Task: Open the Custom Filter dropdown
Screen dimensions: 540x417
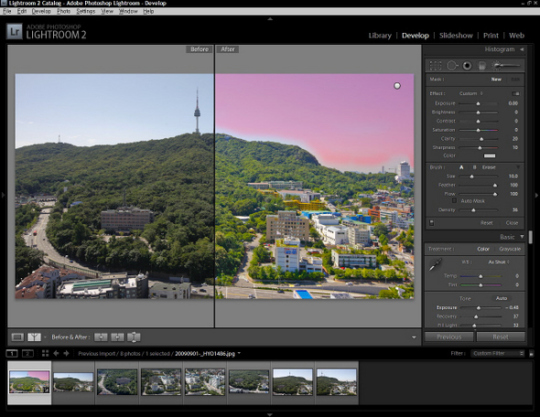Action: [x=498, y=353]
